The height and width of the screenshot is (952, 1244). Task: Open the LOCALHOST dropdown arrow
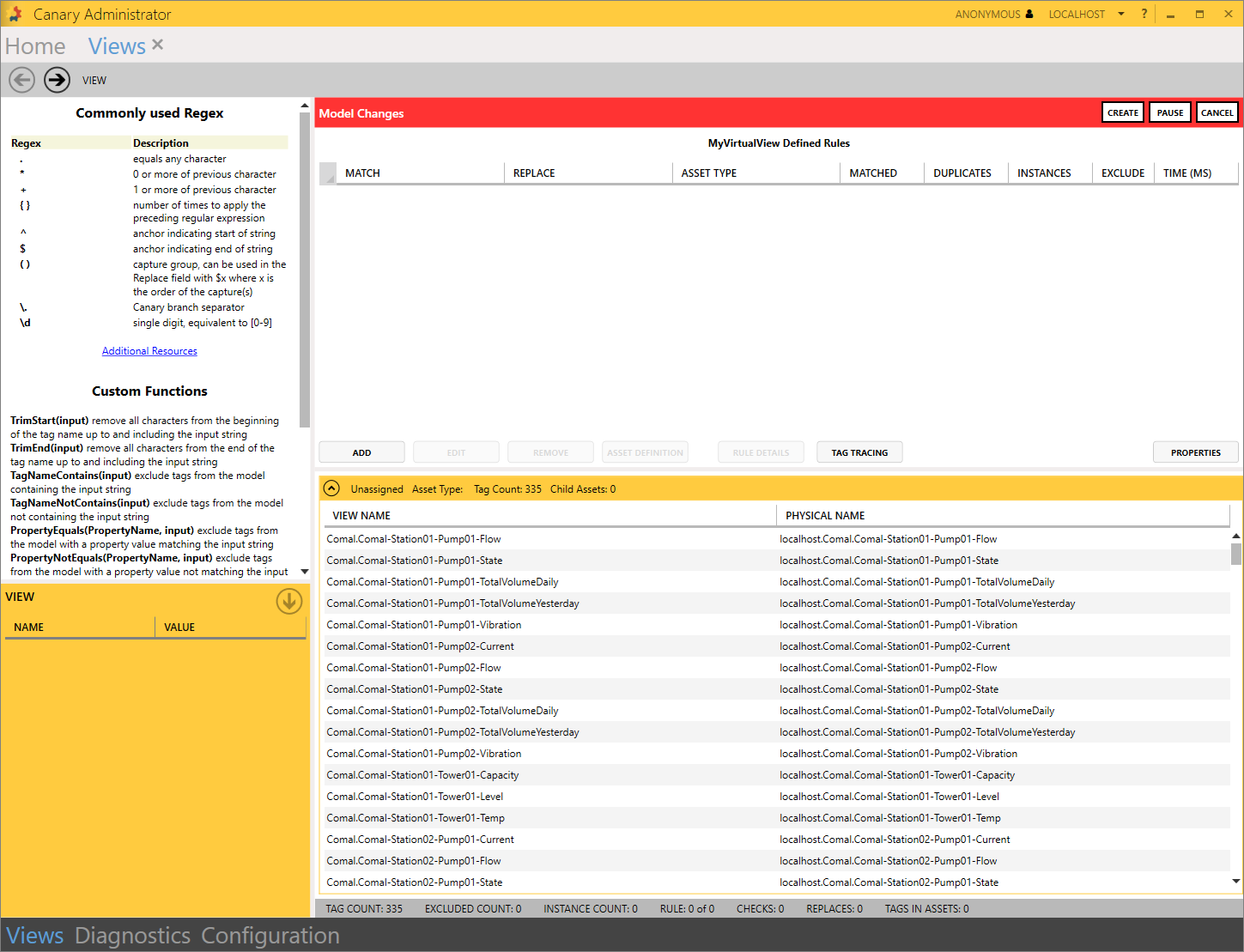1121,14
